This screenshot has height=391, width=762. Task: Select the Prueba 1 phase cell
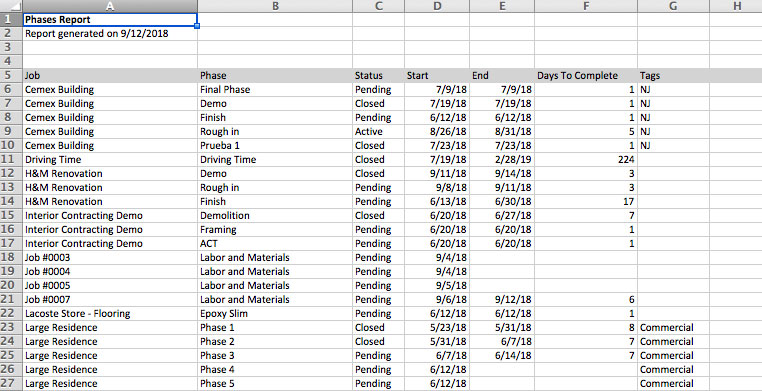coord(275,146)
